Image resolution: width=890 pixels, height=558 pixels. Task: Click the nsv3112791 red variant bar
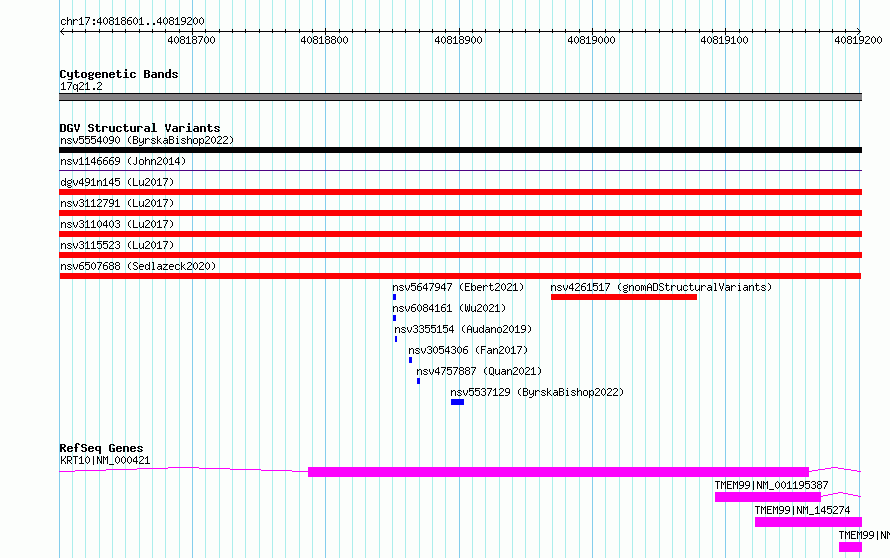(x=460, y=213)
